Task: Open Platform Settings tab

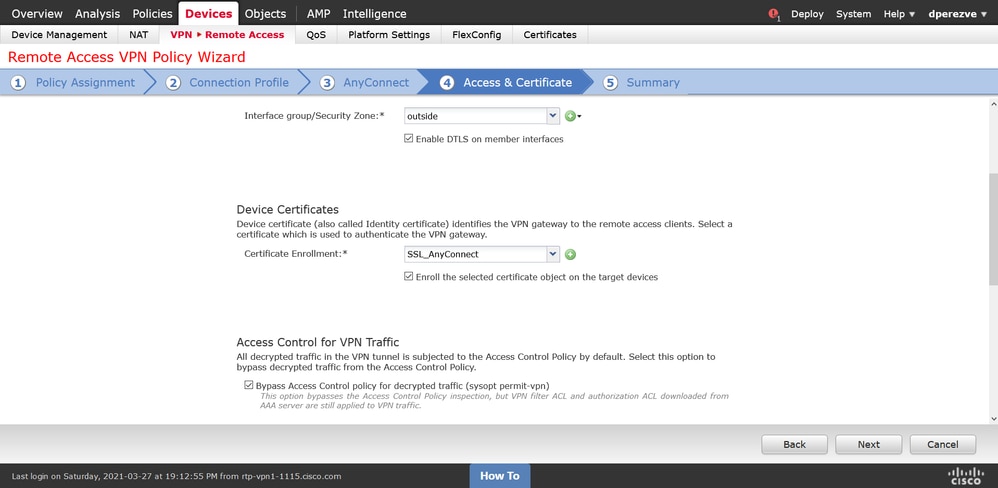Action: tap(389, 35)
